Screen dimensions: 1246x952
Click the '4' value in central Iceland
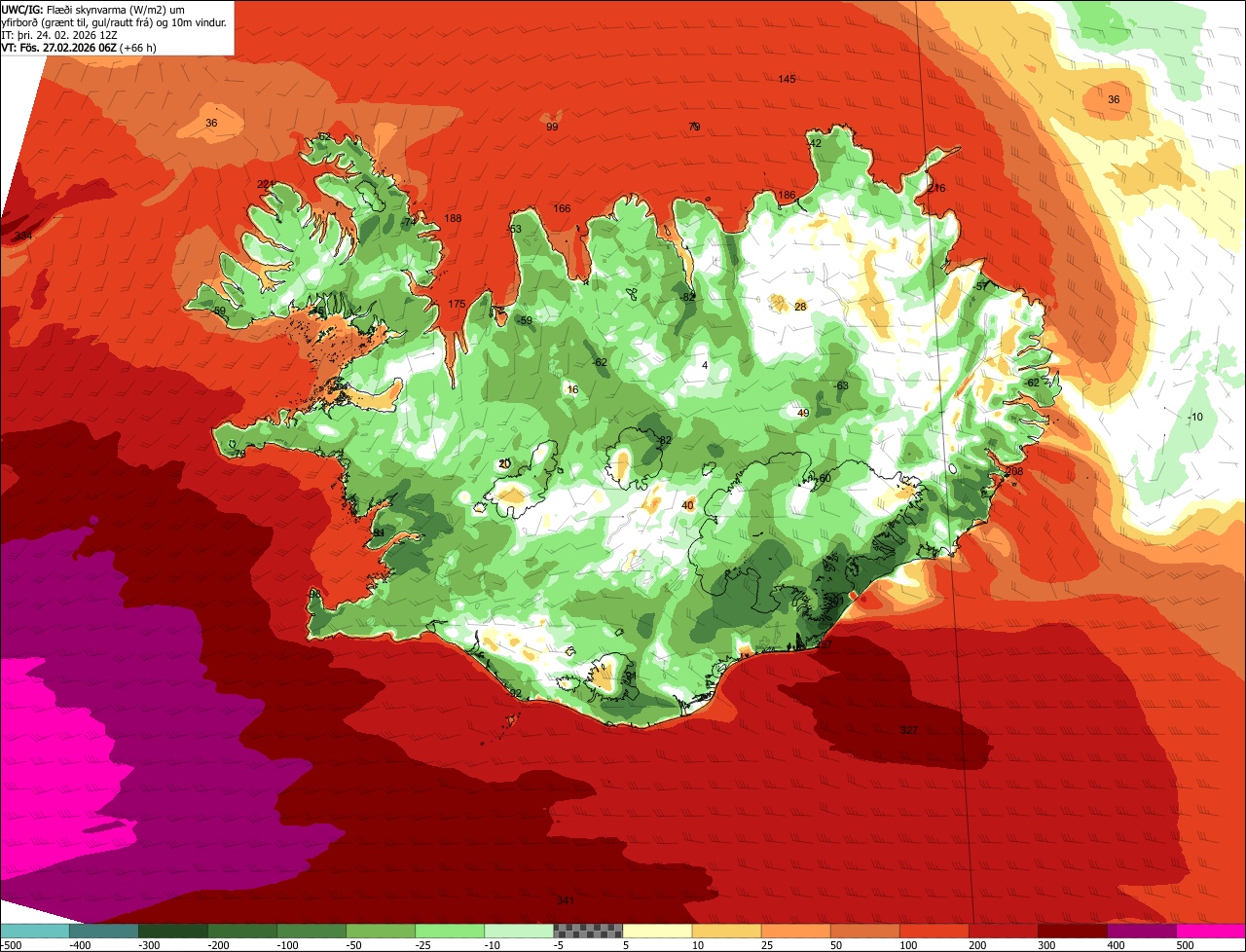[x=705, y=366]
